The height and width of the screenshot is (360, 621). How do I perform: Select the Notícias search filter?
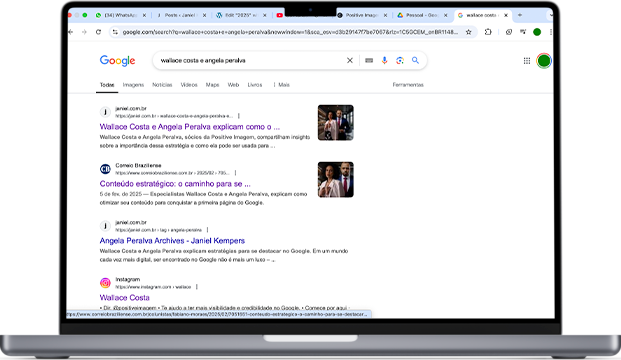click(162, 85)
